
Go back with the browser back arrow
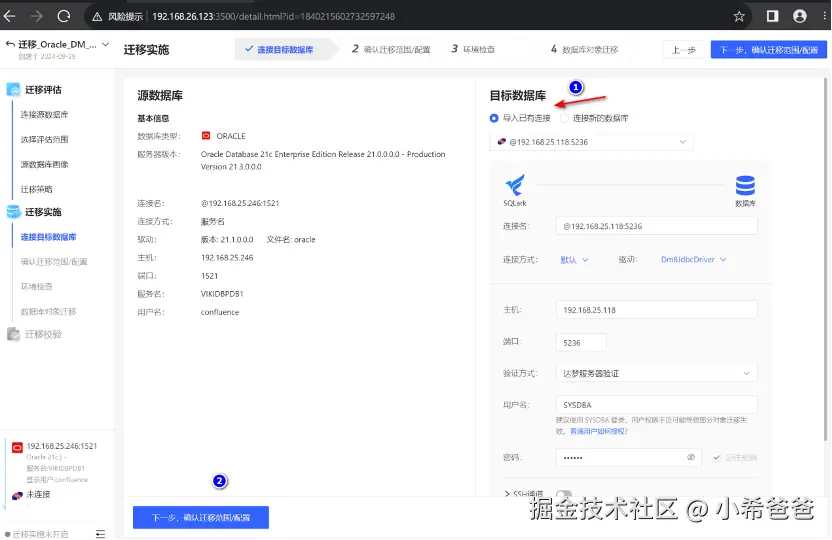coord(10,16)
